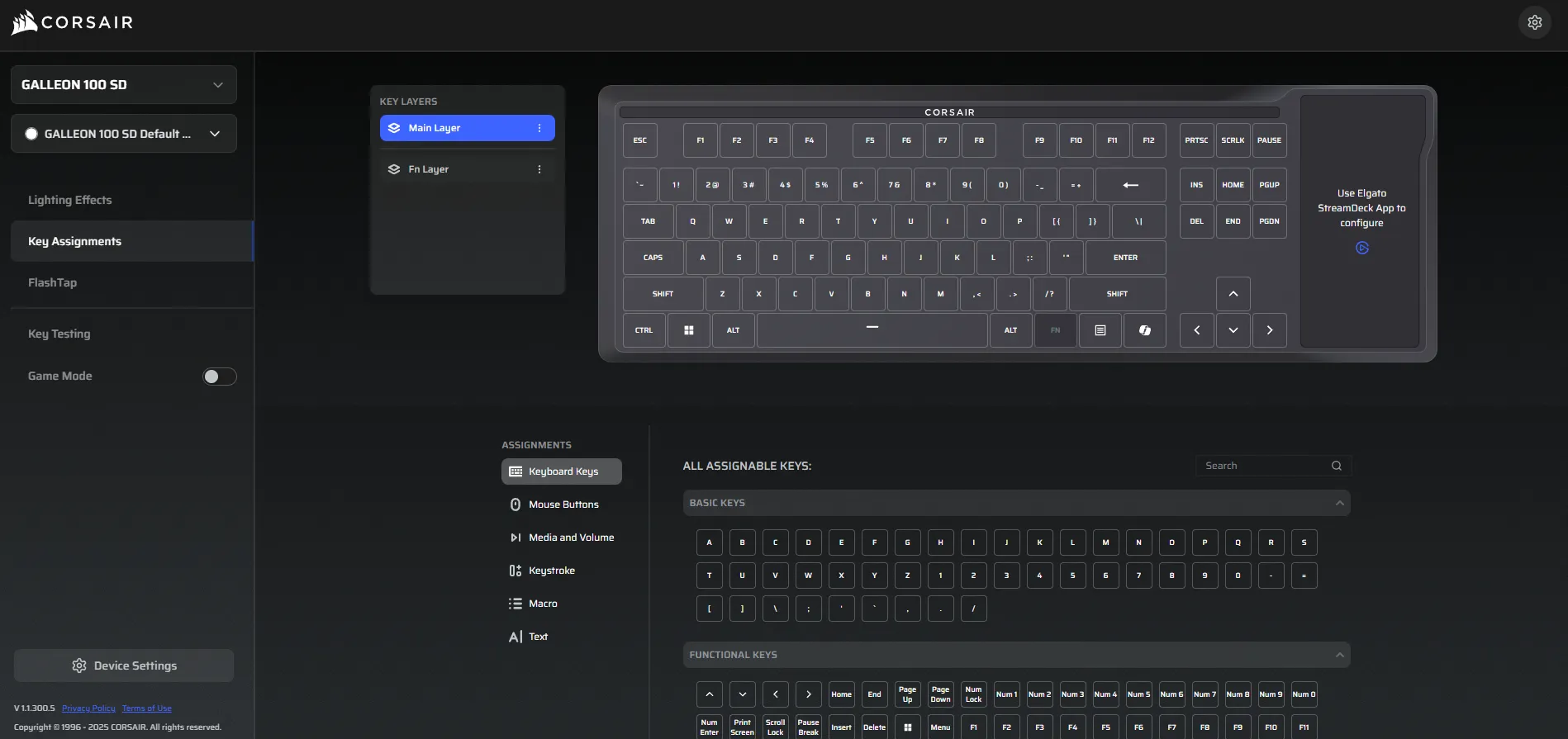1568x739 pixels.
Task: Pick the down arrow in Functional Keys
Action: (742, 694)
